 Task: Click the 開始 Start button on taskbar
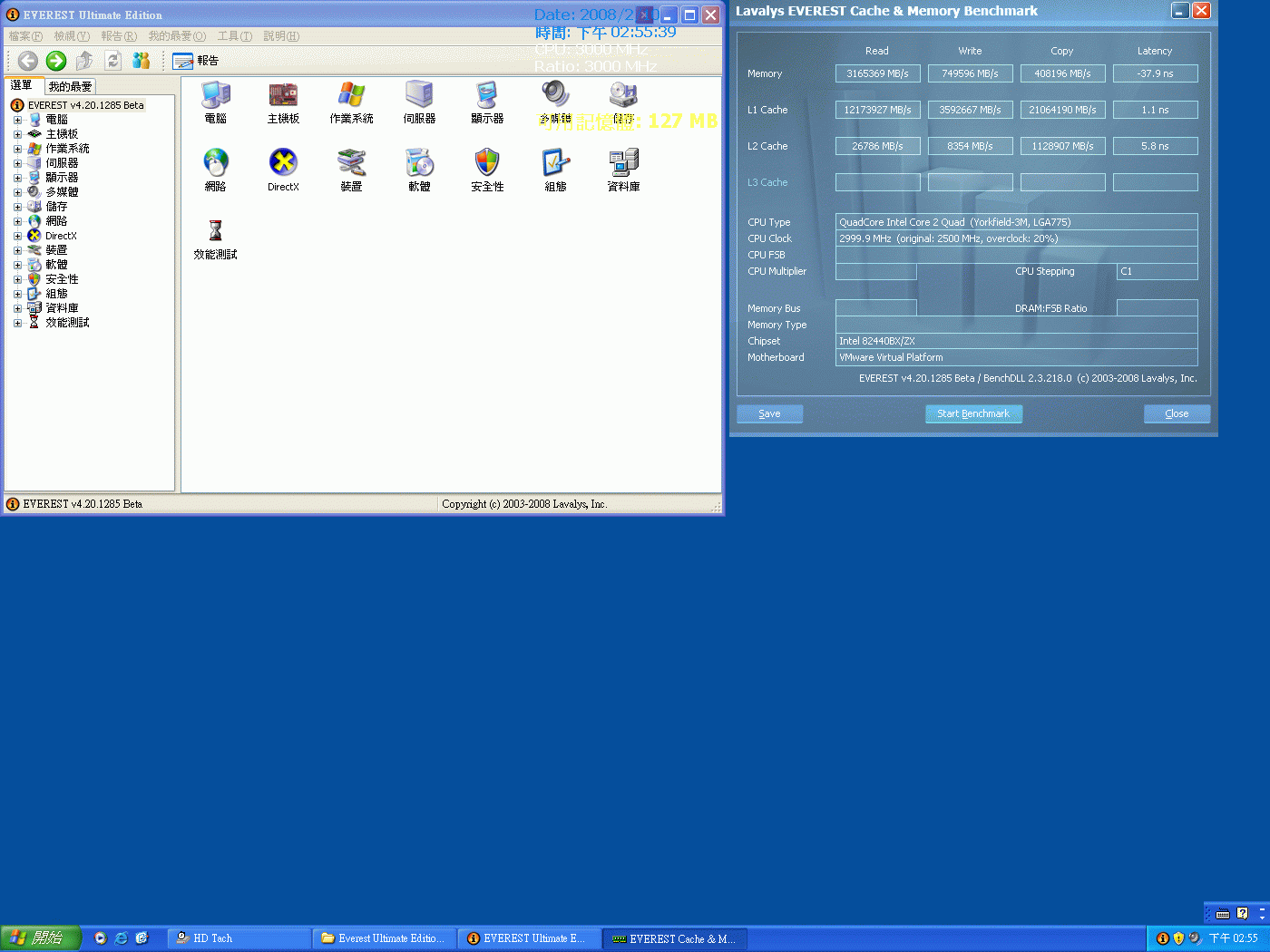tap(41, 938)
